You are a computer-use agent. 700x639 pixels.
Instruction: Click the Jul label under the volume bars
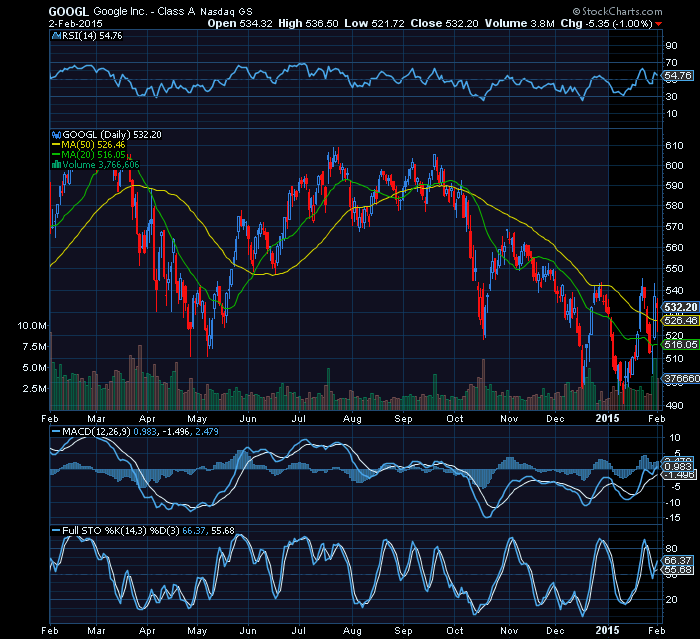[x=299, y=419]
